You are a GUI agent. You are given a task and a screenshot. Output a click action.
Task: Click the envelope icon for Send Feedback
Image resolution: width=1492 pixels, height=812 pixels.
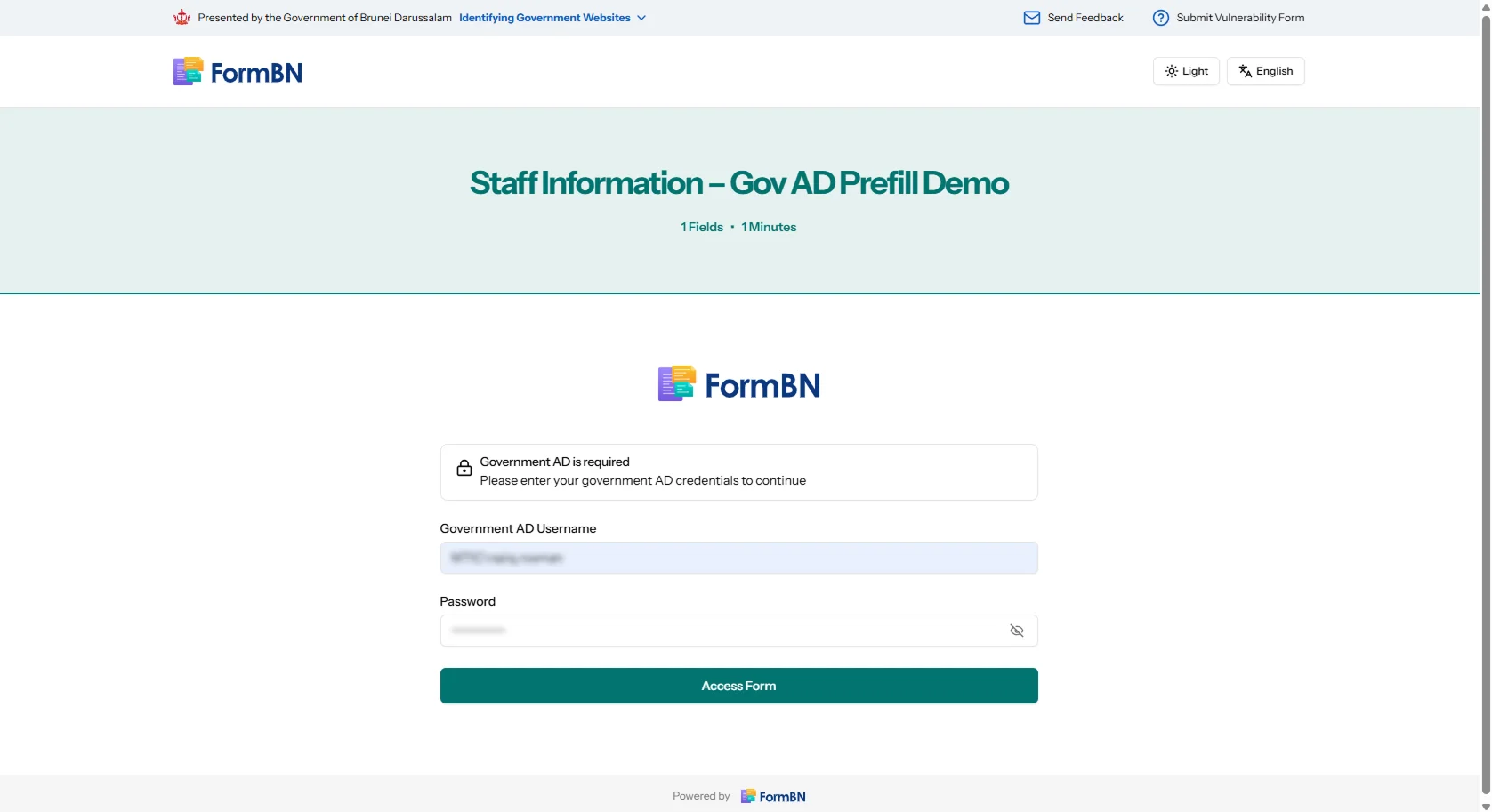[1031, 18]
